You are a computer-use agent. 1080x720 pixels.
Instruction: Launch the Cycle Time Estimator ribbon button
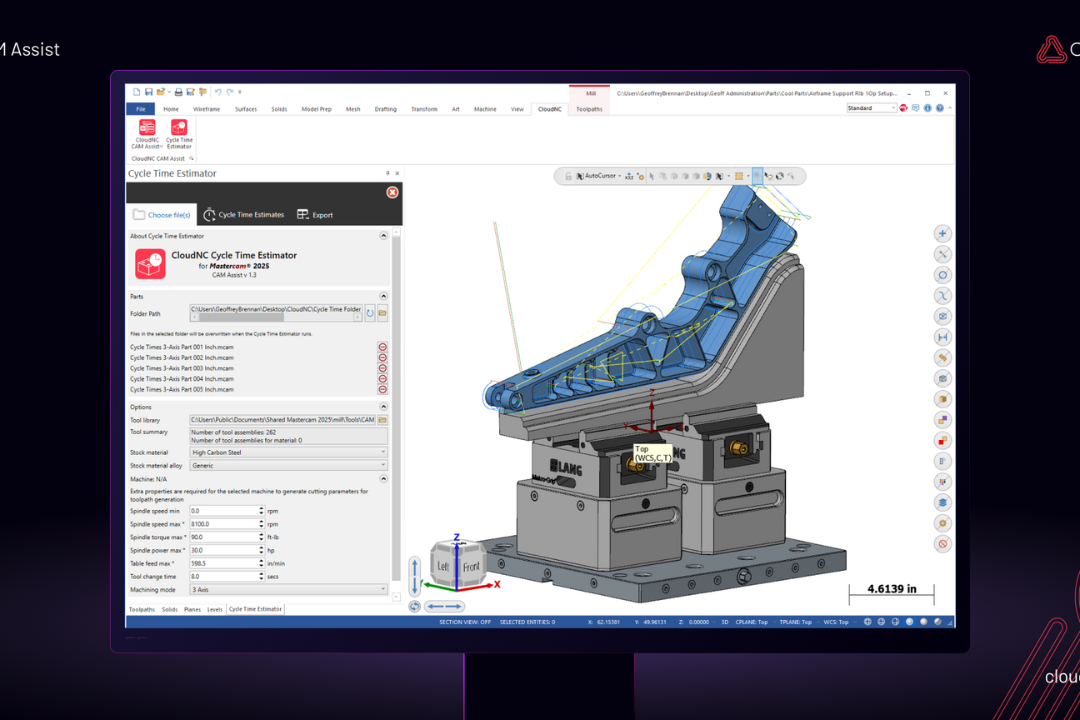(179, 134)
